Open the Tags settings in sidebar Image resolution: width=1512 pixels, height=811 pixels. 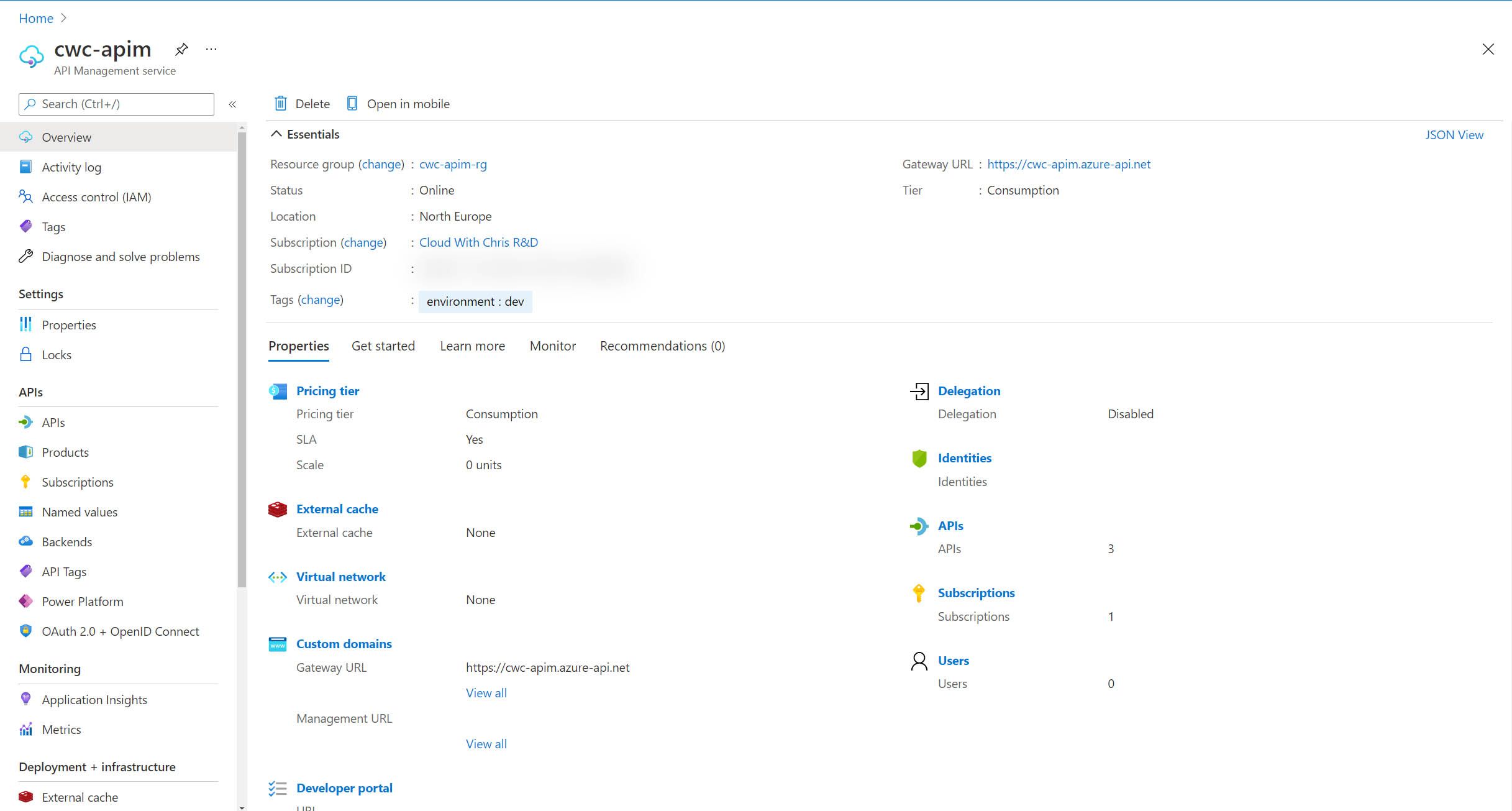coord(53,226)
